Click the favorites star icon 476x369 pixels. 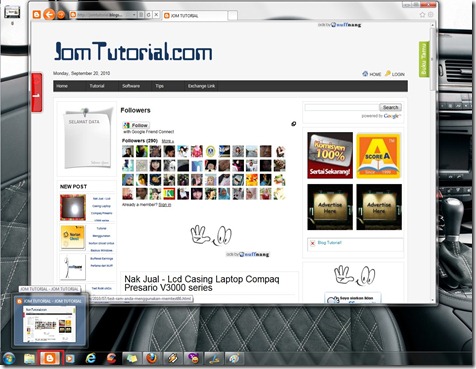pyautogui.click(x=422, y=15)
